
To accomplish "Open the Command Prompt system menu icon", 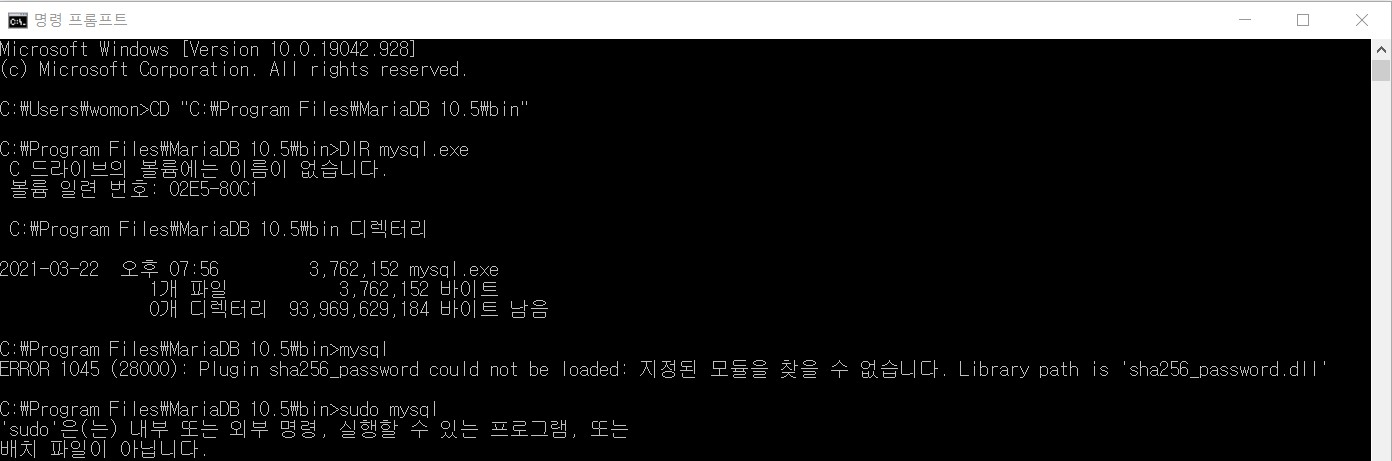I will 18,20.
